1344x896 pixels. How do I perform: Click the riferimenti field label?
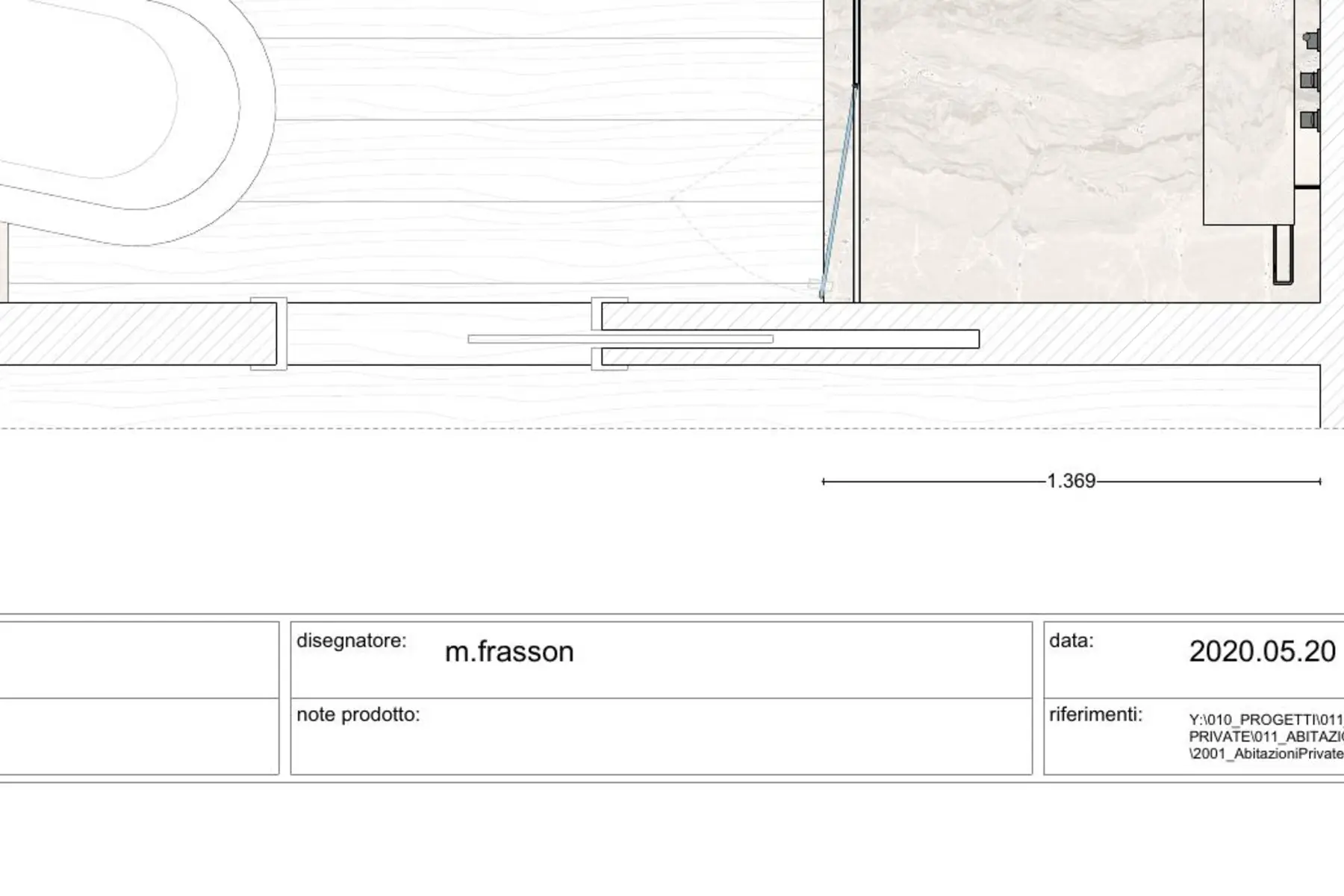click(x=1095, y=715)
